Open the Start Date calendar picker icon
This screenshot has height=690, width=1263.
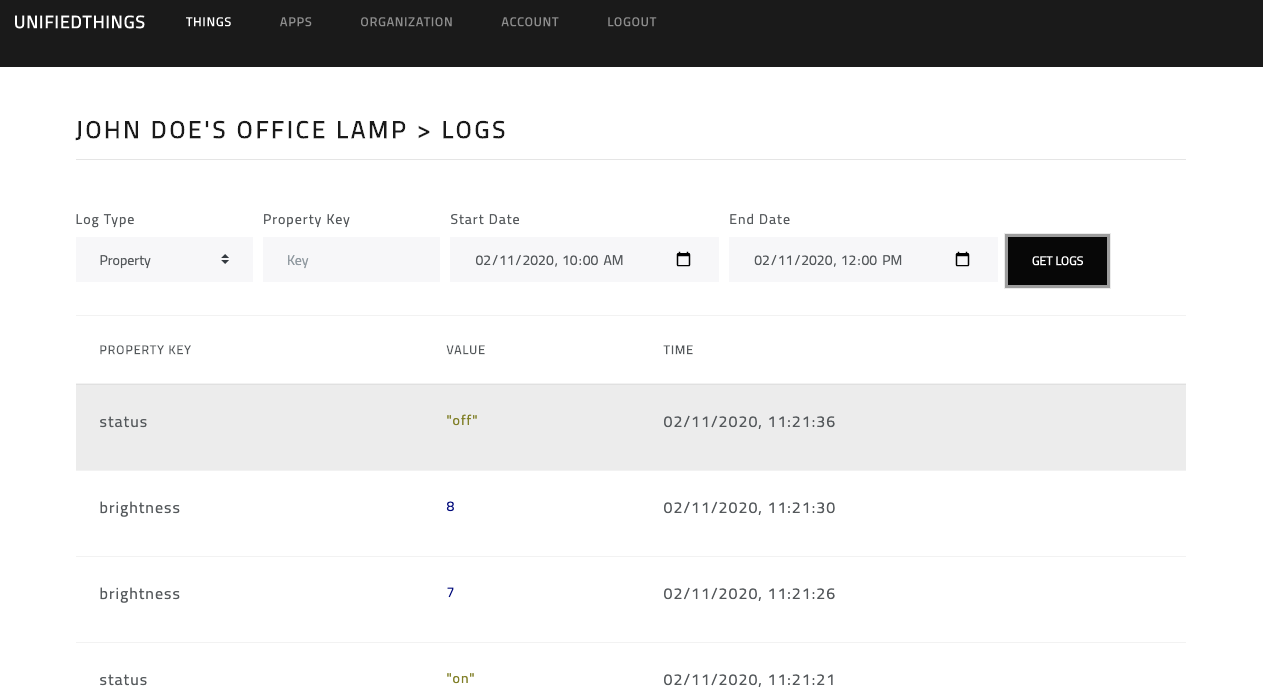coord(684,260)
